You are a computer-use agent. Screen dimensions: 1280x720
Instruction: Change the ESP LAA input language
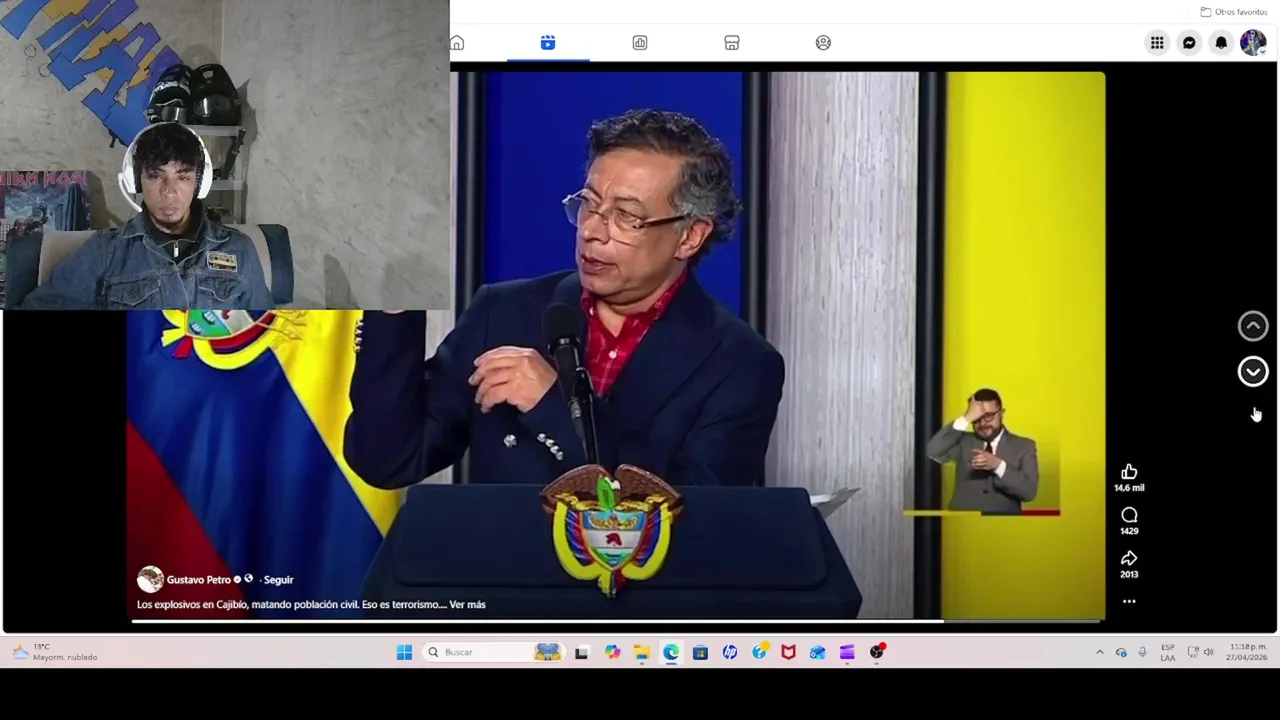click(x=1168, y=652)
